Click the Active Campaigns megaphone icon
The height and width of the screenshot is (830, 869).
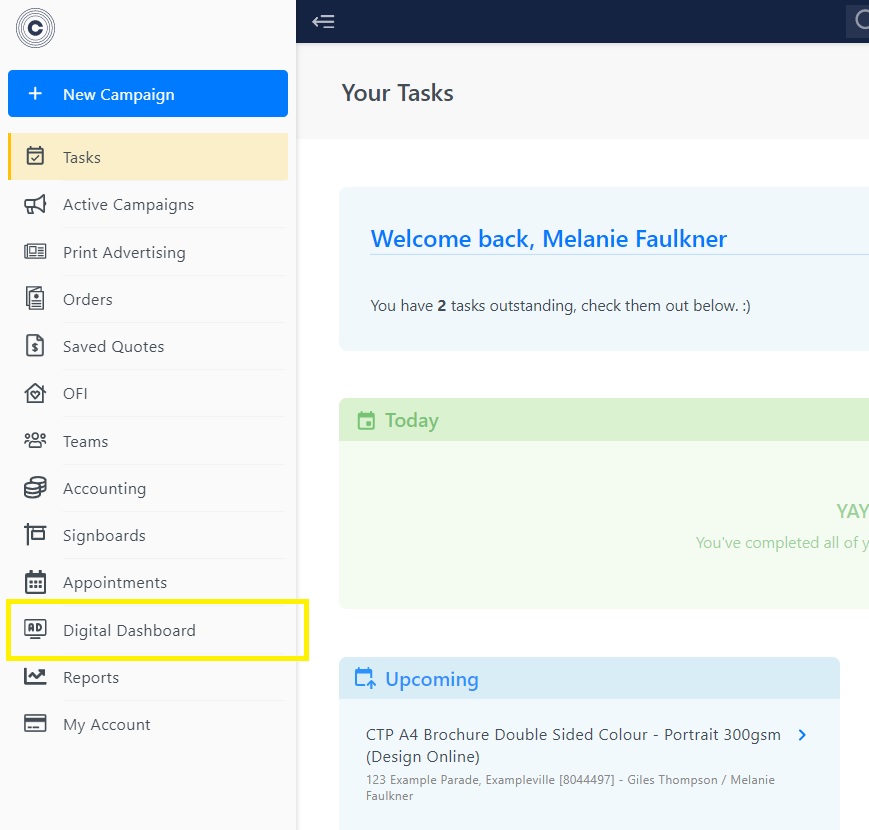pos(35,204)
